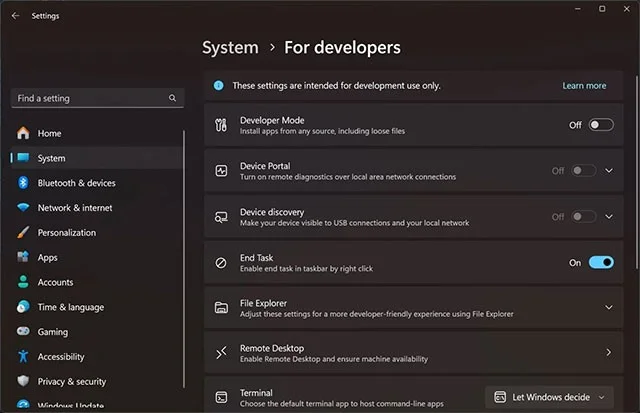Open Network & internet settings
Viewport: 640px width, 413px height.
pyautogui.click(x=97, y=208)
